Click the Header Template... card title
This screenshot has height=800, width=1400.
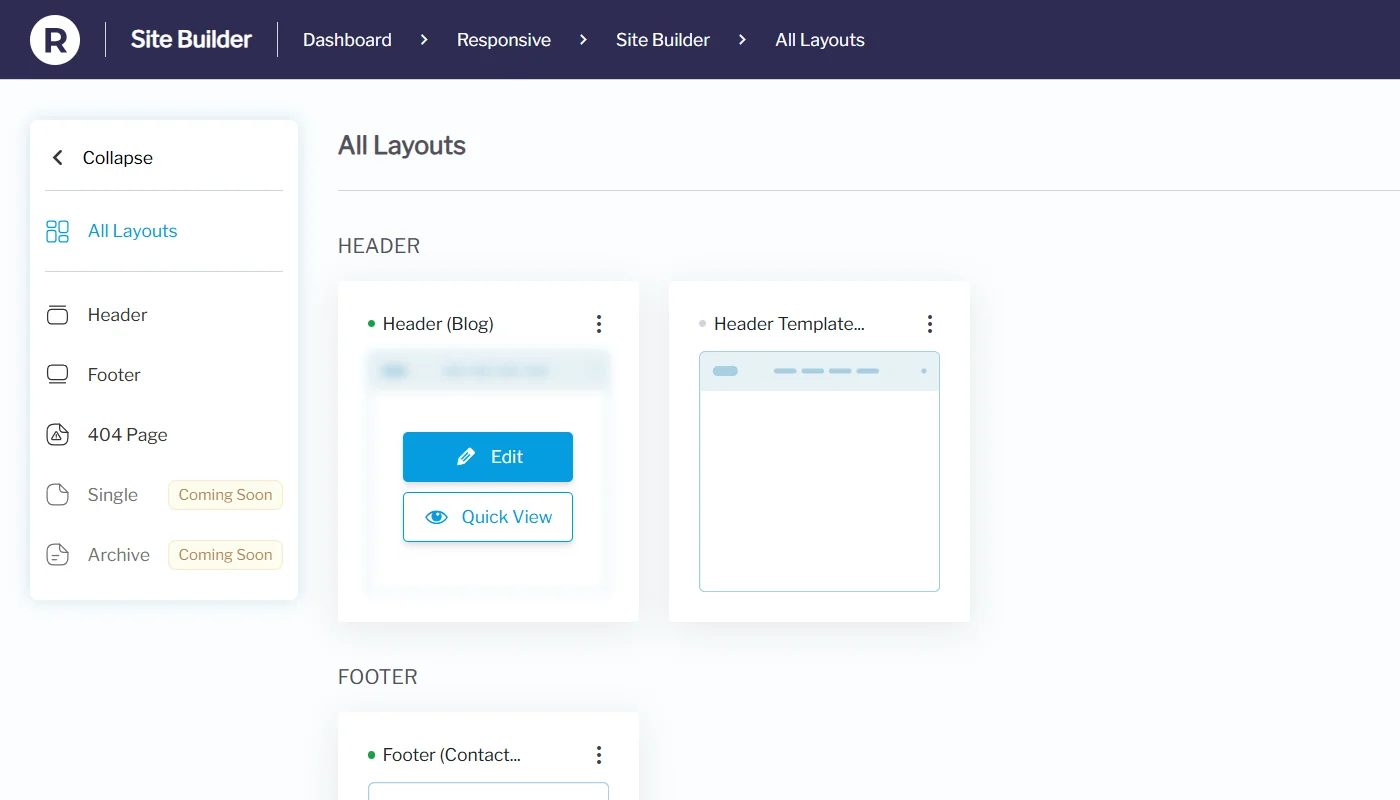pos(789,324)
